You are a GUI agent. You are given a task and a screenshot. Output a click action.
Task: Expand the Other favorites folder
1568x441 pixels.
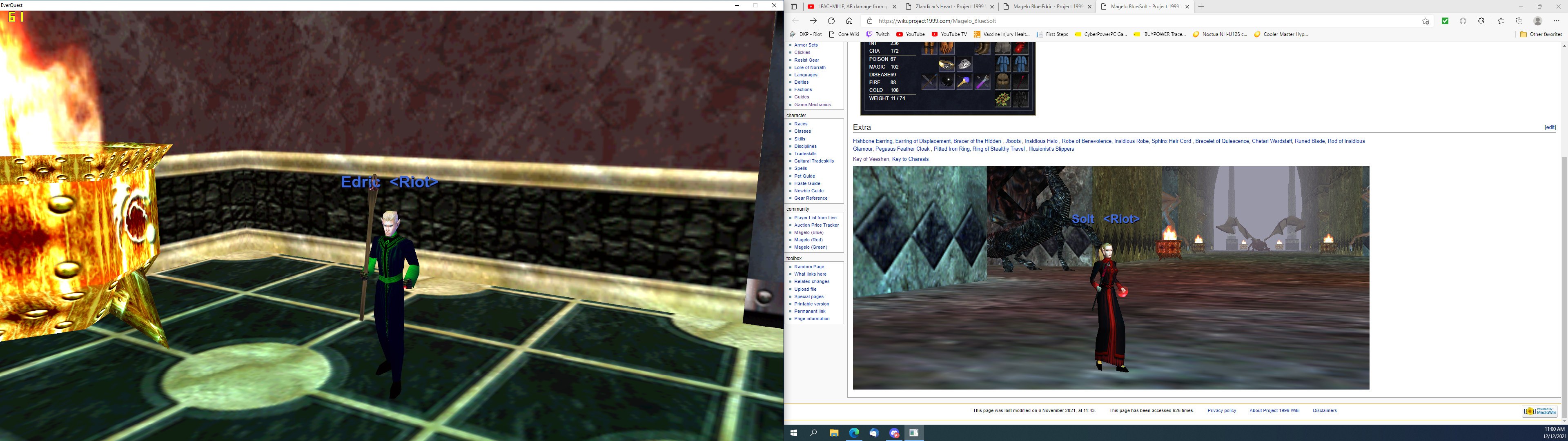1540,34
